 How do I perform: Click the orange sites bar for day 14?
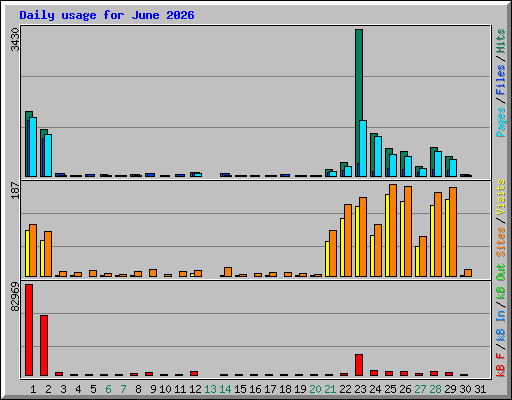228,272
